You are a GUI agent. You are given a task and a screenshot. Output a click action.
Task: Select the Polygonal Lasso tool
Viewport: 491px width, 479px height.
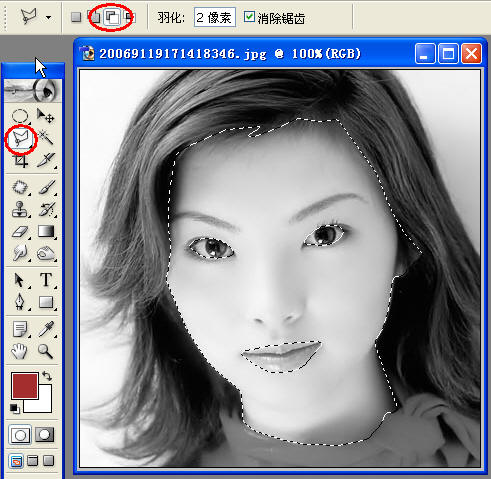[21, 139]
